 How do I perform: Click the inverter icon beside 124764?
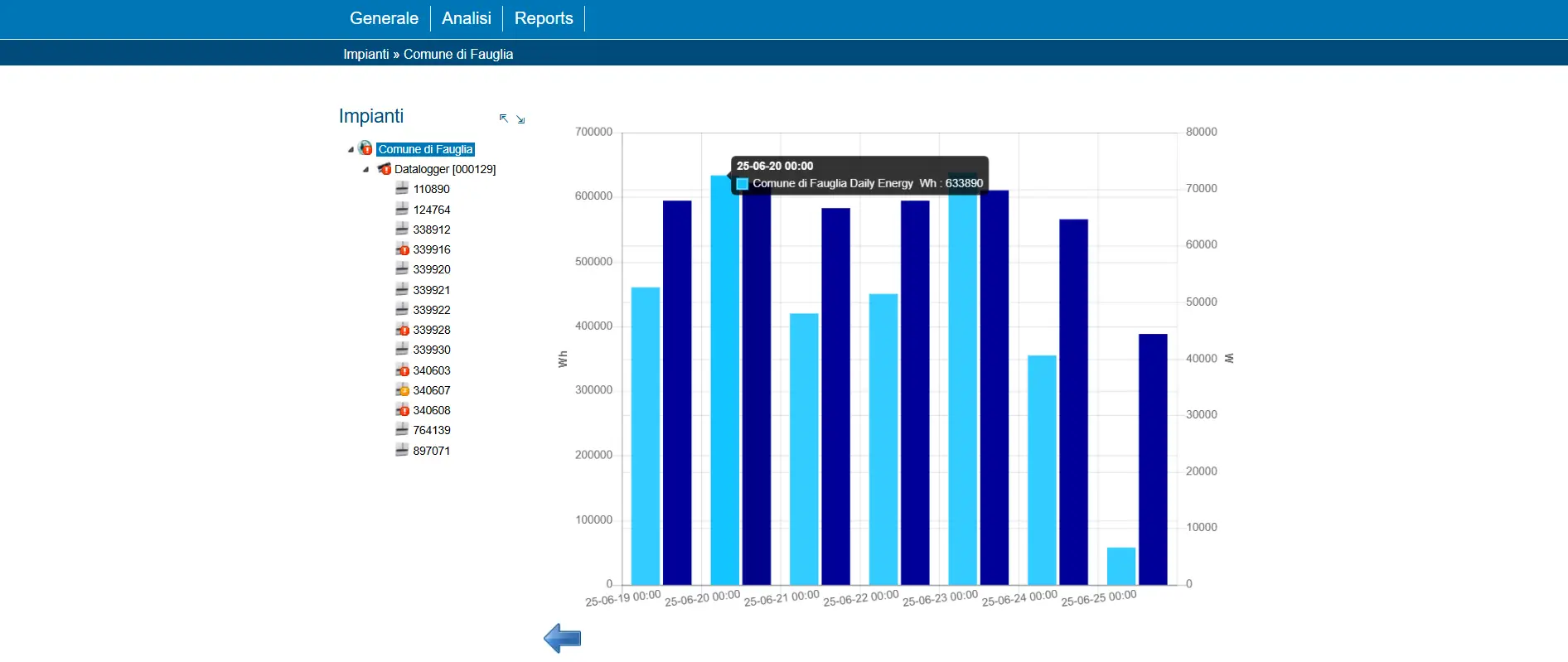tap(402, 209)
